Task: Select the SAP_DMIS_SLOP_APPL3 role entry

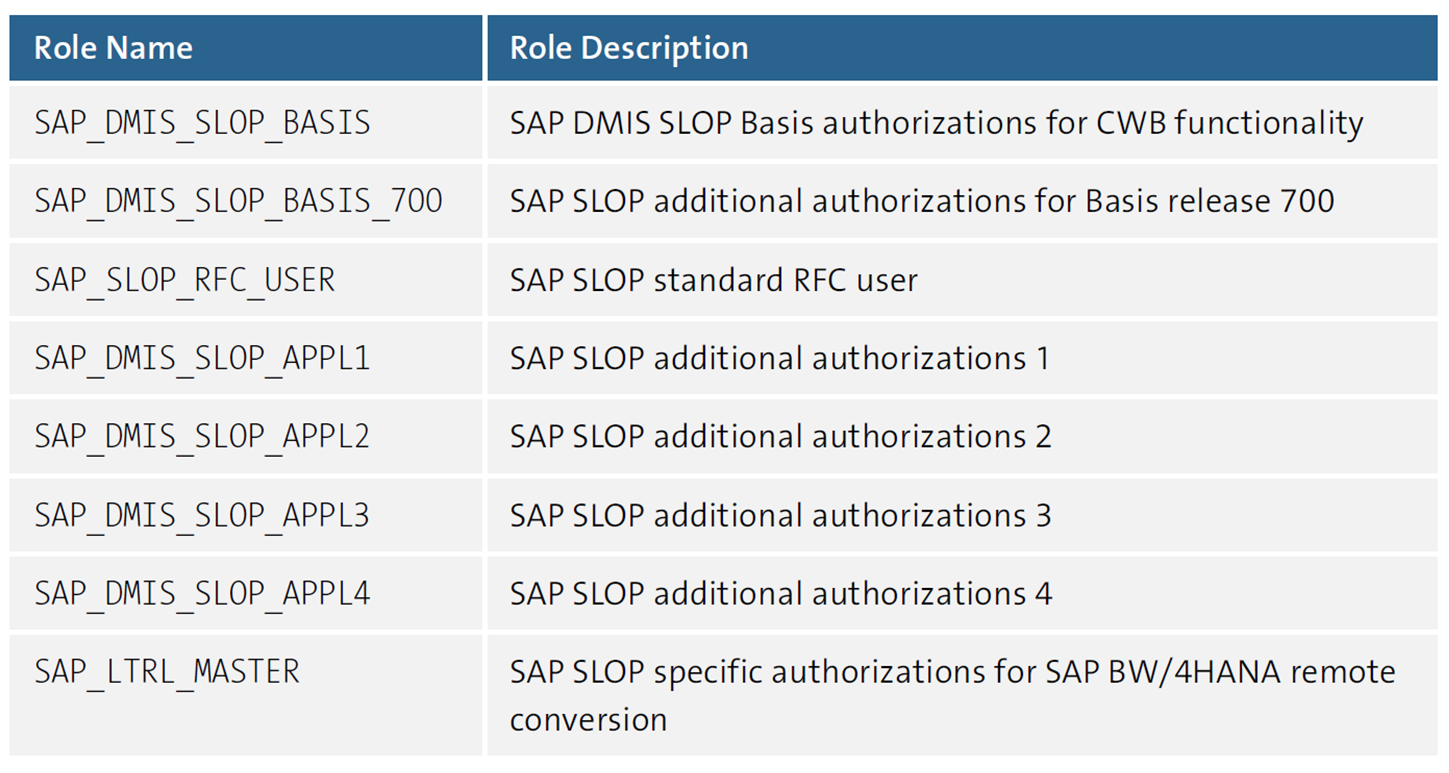Action: click(x=200, y=515)
